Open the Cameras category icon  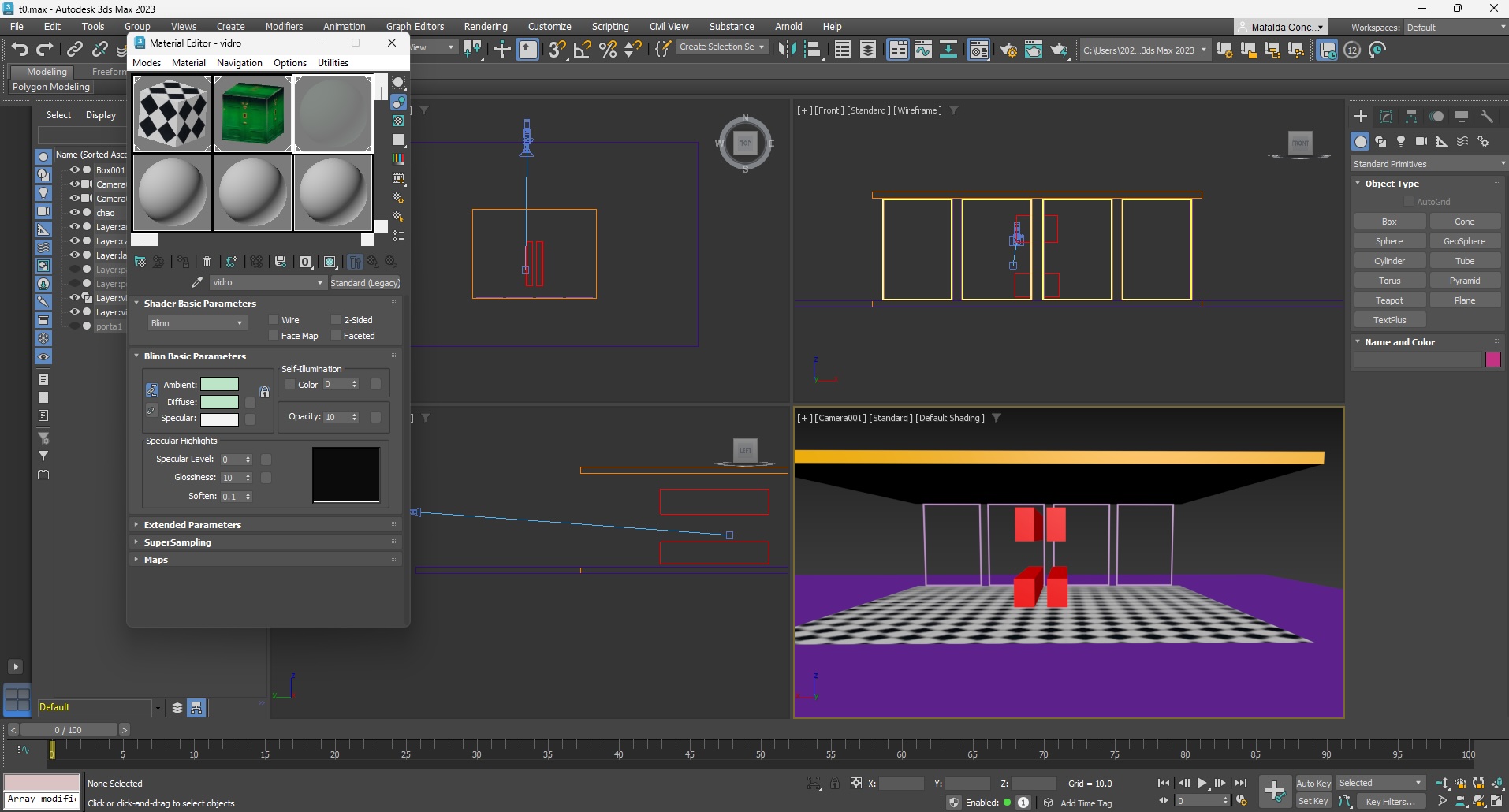(1421, 141)
